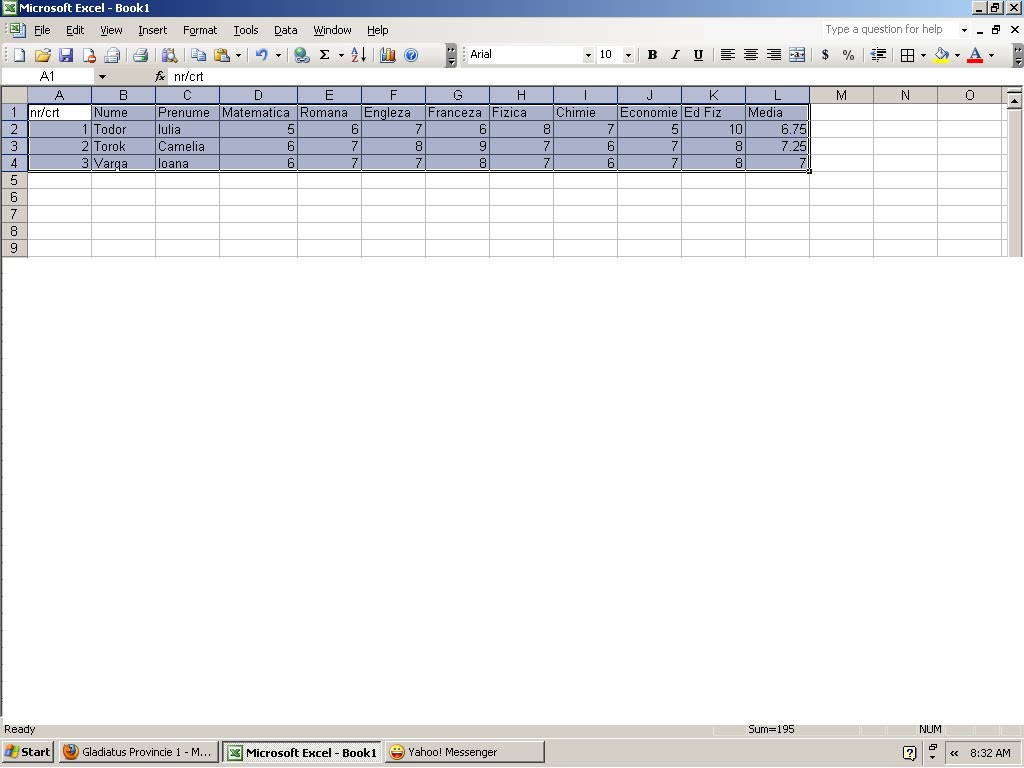Save the workbook with the floppy icon
The image size is (1024, 768).
pyautogui.click(x=66, y=55)
